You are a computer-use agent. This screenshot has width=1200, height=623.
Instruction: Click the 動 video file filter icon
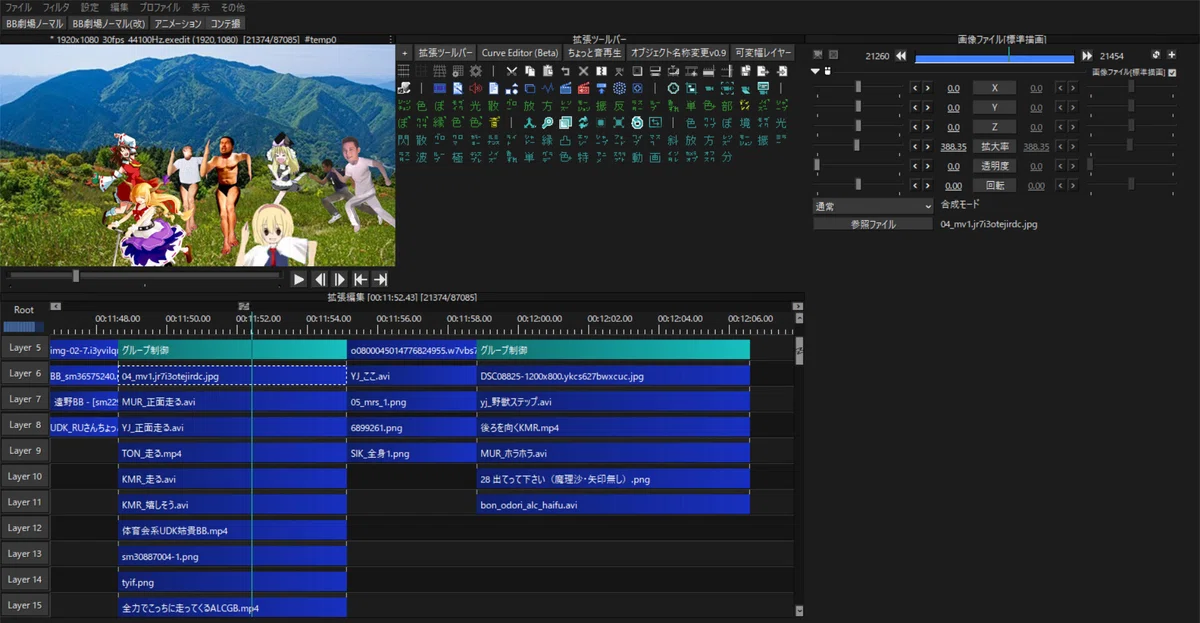click(637, 157)
